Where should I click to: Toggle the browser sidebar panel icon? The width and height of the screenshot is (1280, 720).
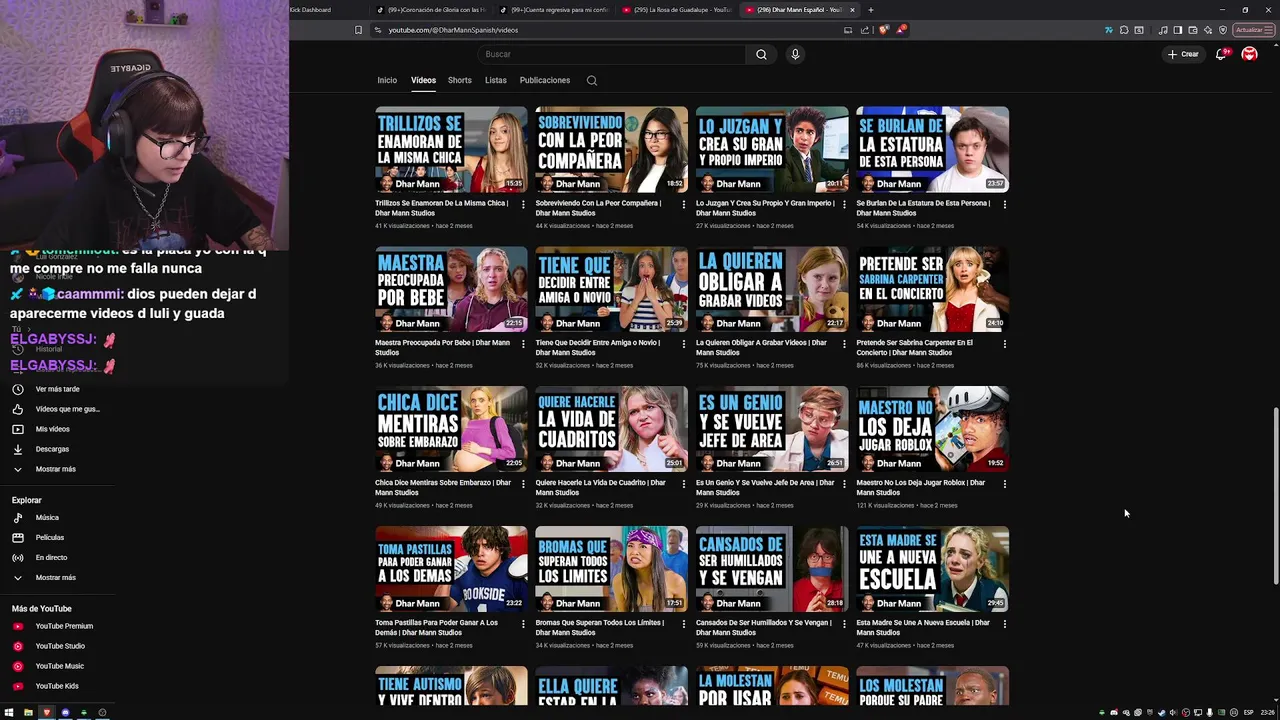(1178, 30)
